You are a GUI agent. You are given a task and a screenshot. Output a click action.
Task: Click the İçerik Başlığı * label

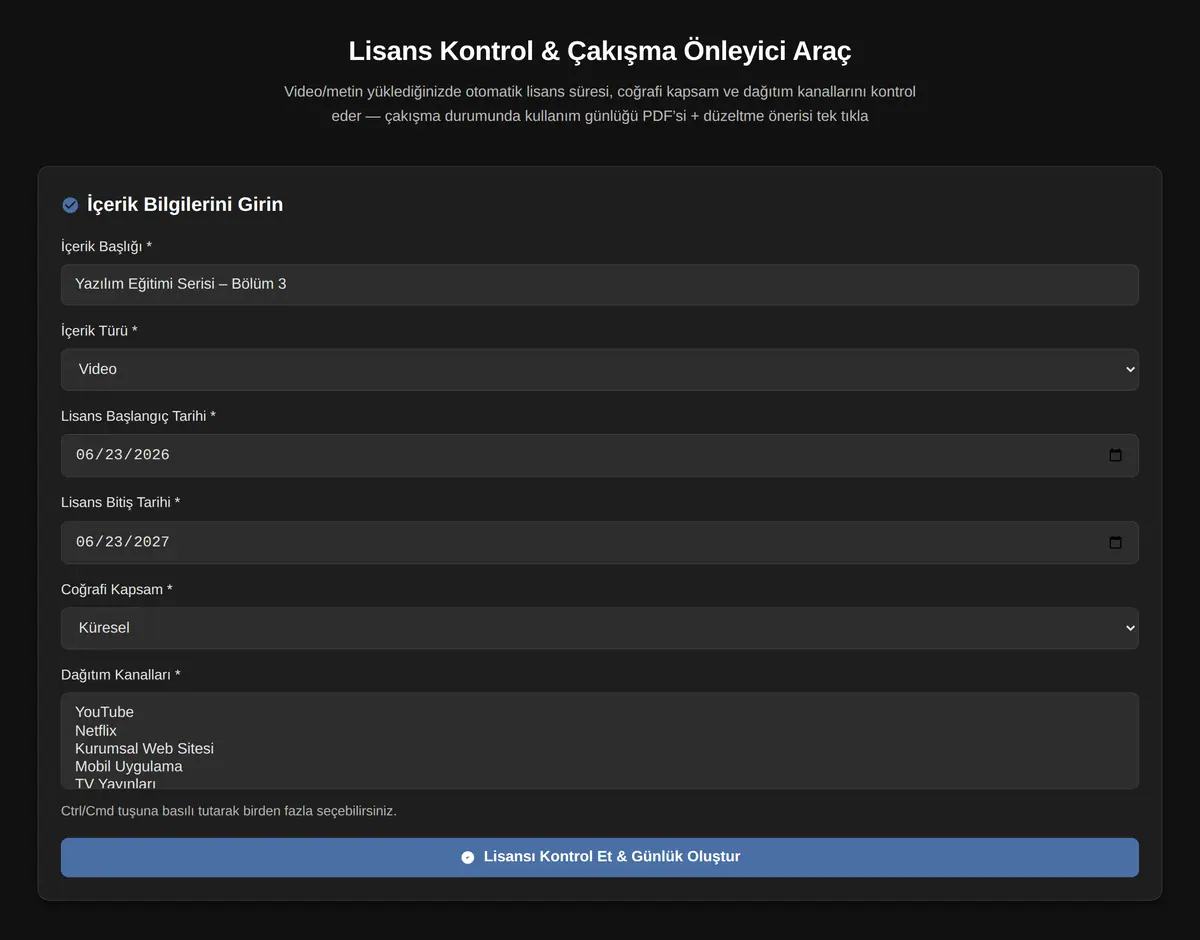107,246
